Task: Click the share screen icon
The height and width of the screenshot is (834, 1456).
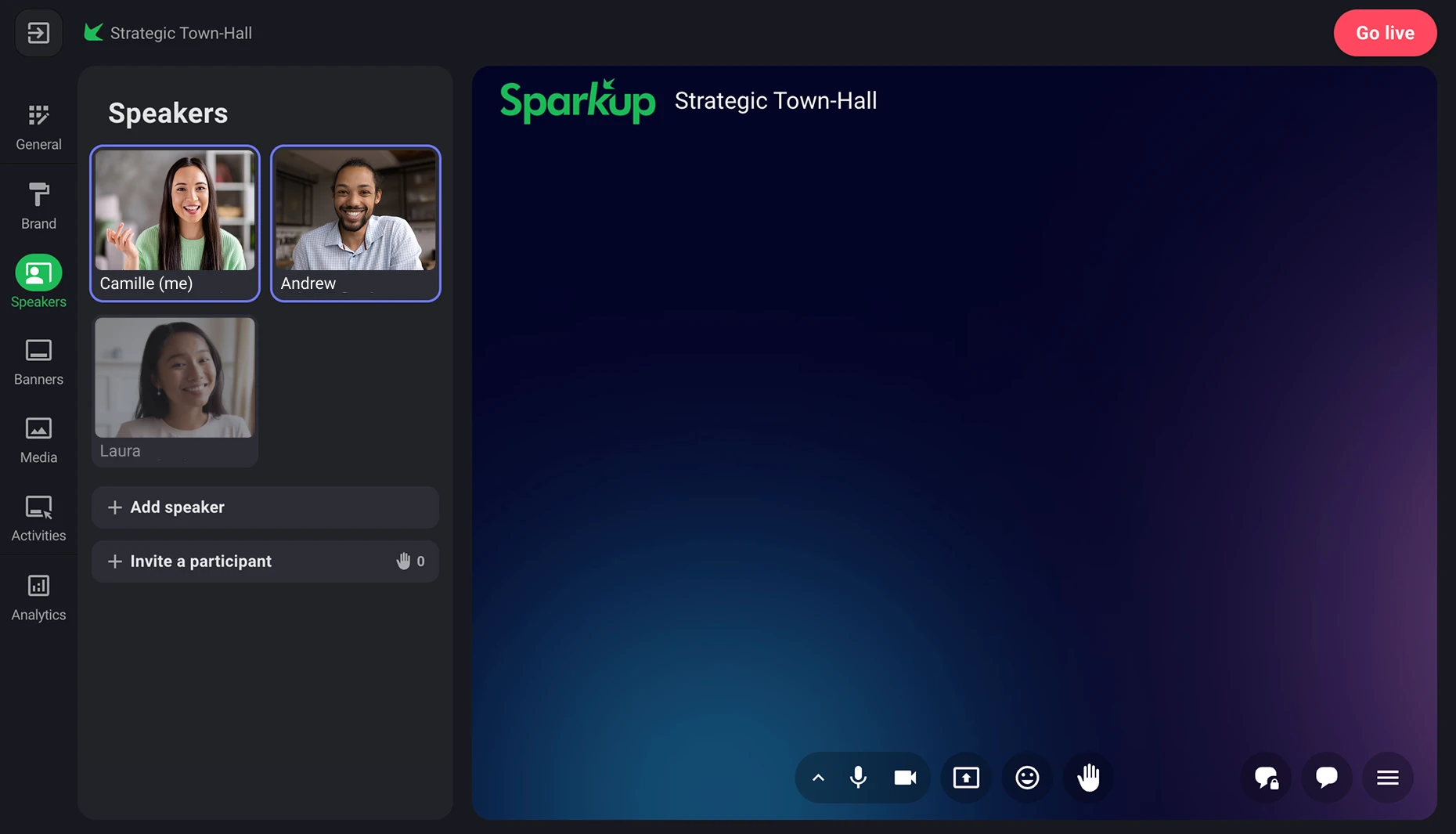Action: tap(966, 778)
